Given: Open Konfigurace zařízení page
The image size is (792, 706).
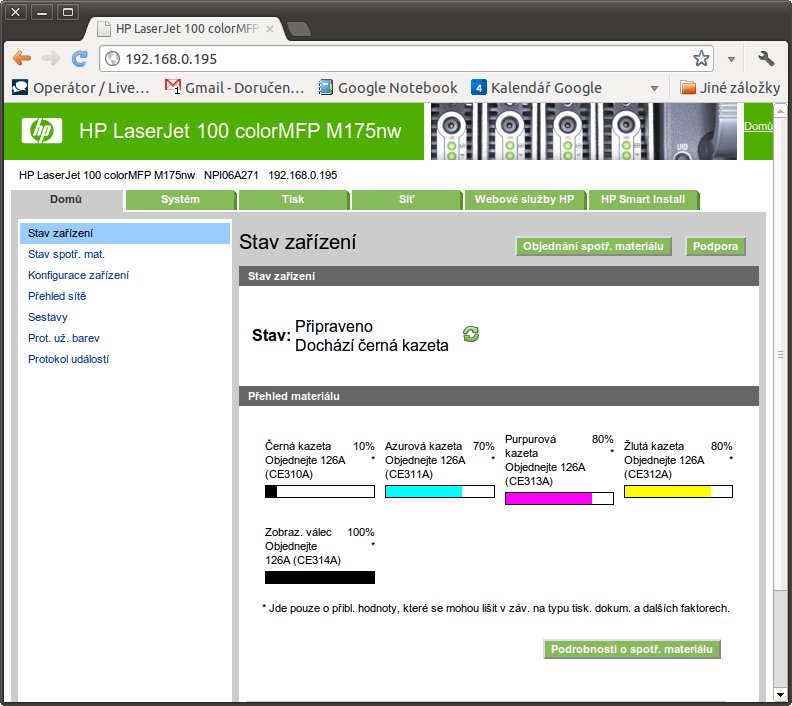Looking at the screenshot, I should (78, 275).
